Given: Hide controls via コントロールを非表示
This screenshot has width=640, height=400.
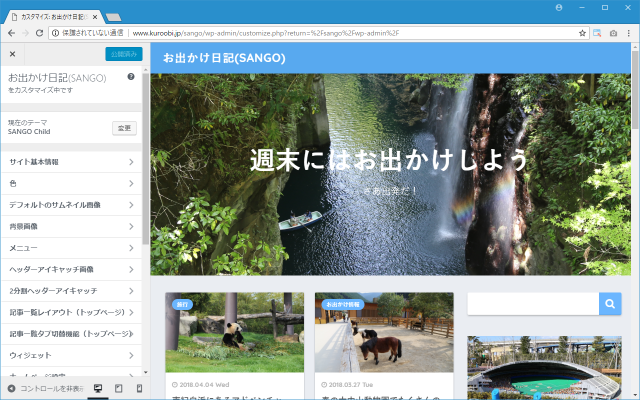Looking at the screenshot, I should coord(45,389).
